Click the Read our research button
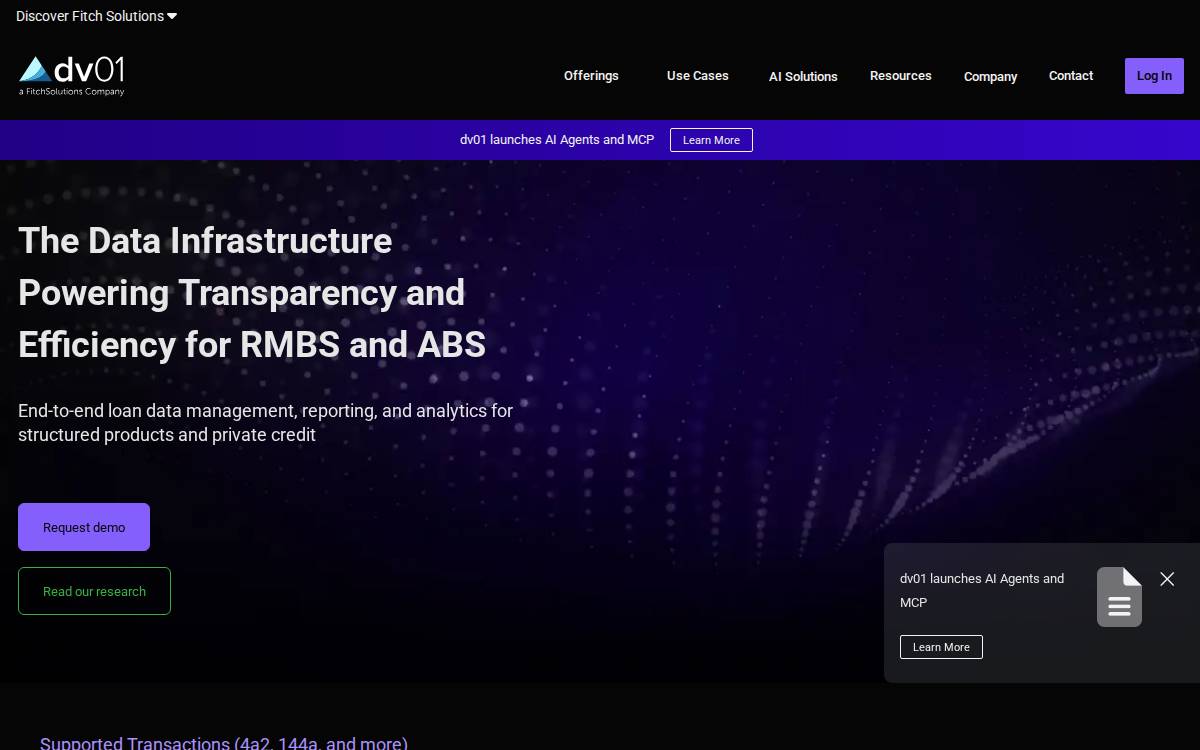The image size is (1200, 750). [x=94, y=591]
